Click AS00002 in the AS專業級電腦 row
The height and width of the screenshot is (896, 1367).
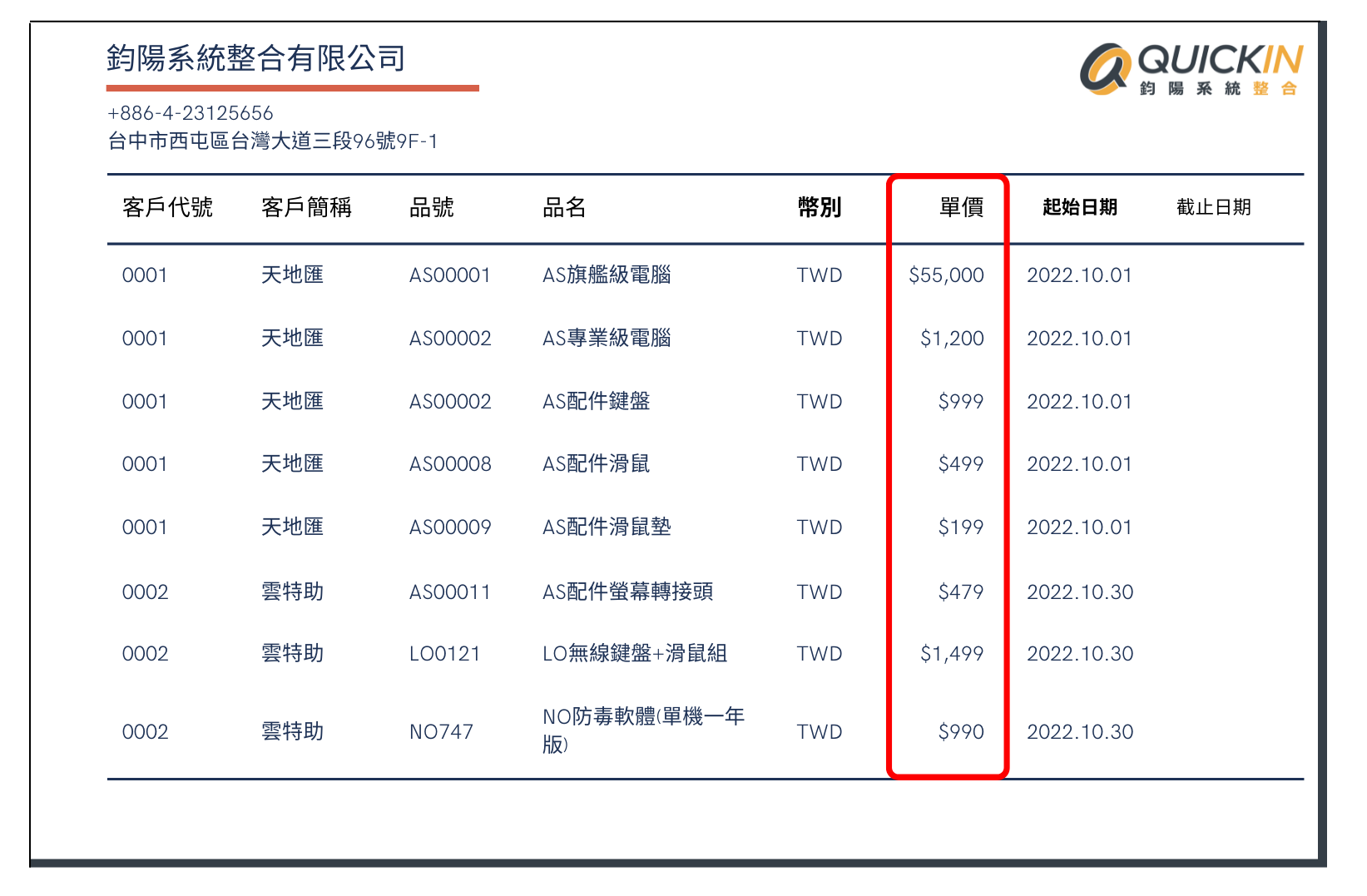450,339
